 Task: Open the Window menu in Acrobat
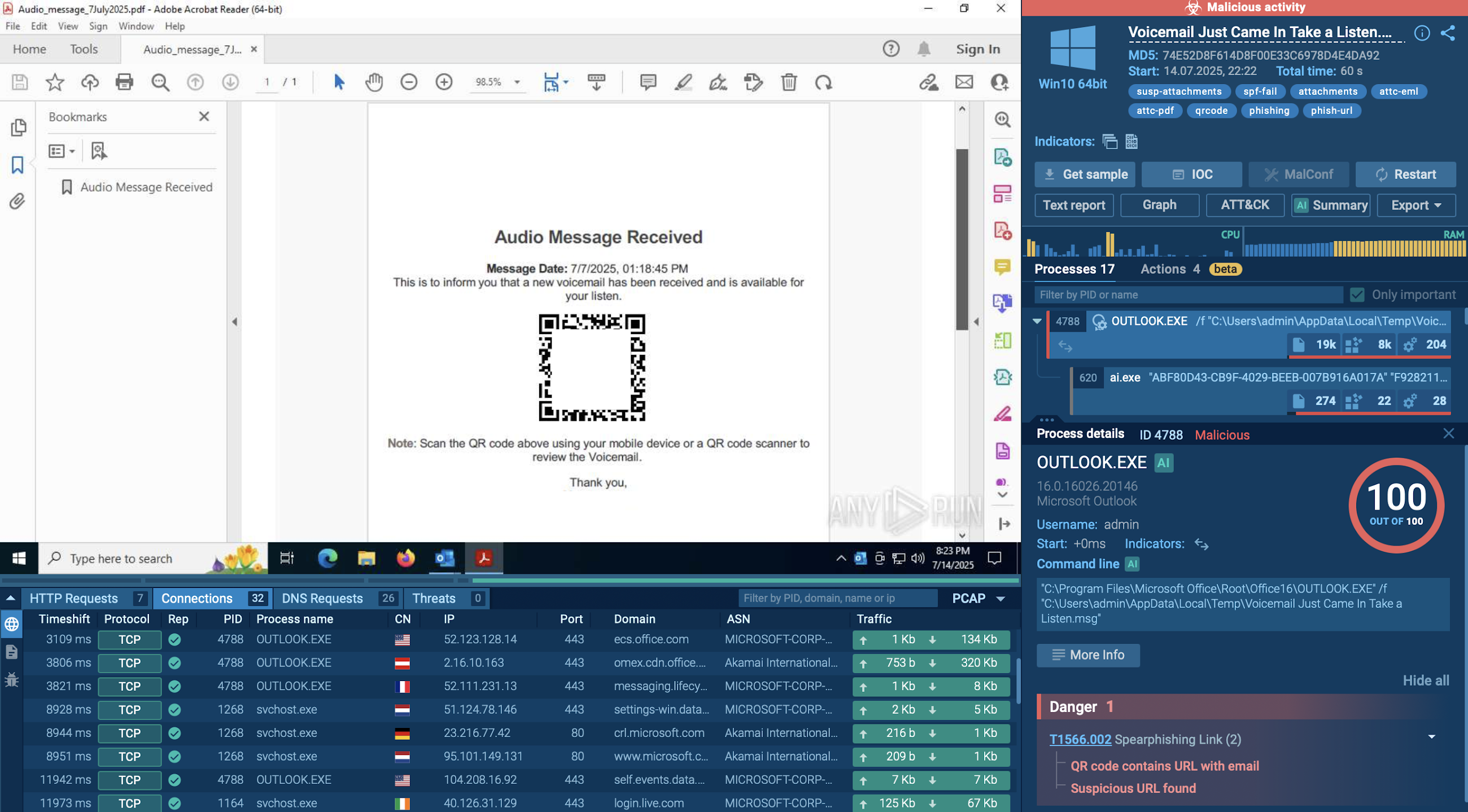pos(136,26)
